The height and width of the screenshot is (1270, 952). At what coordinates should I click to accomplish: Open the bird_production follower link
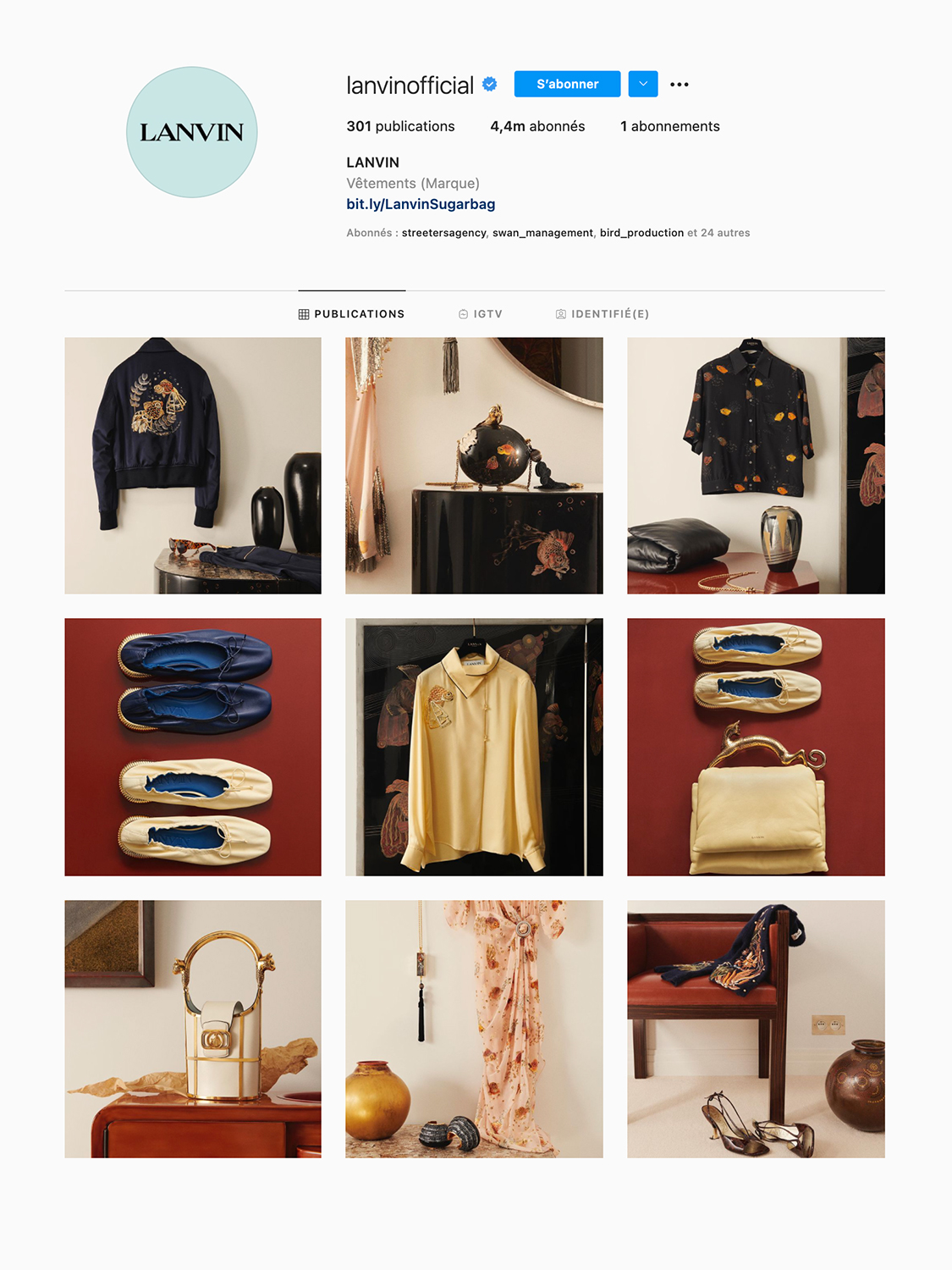tap(641, 233)
